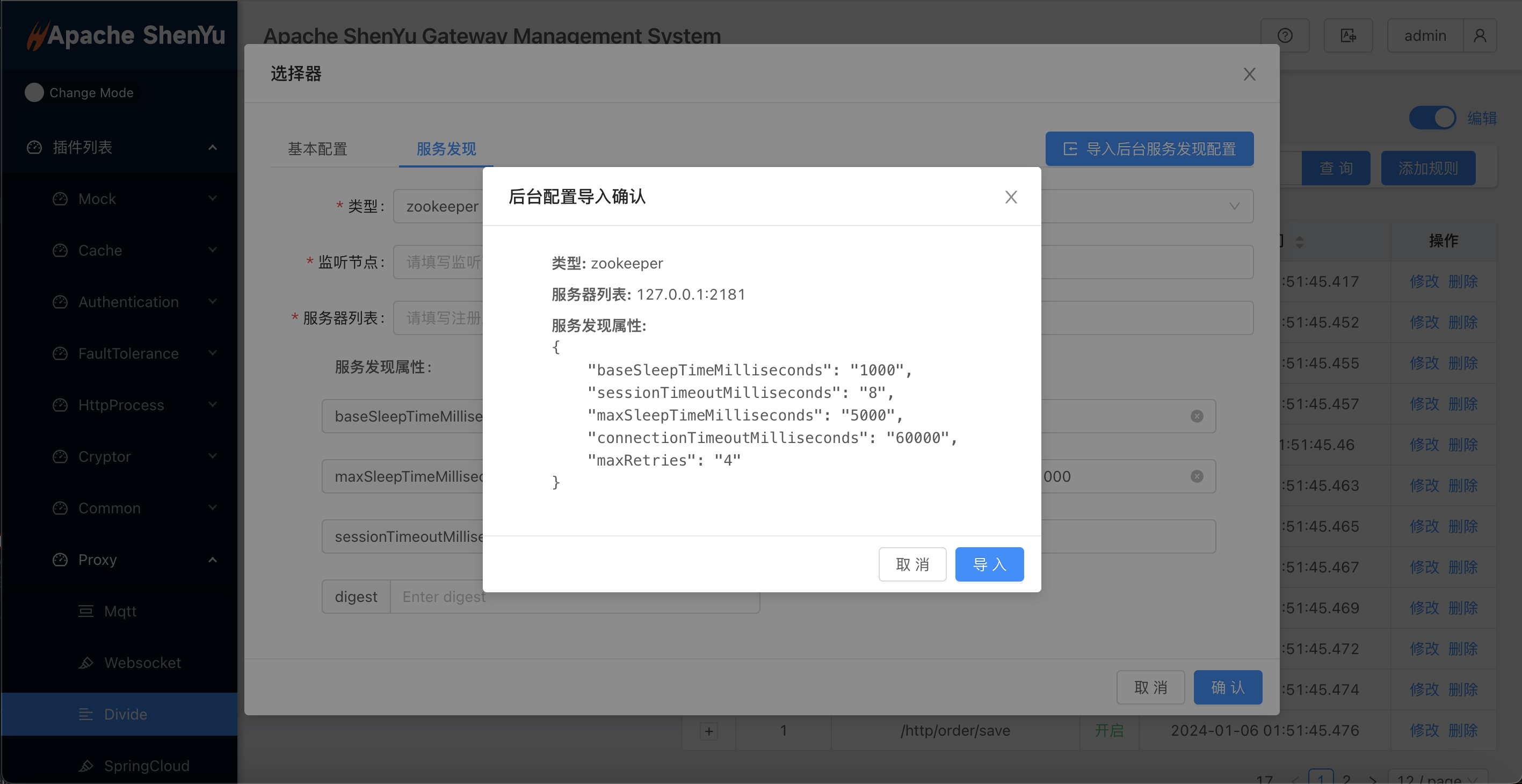Clear the maxSleepTimeMilliseconds field value icon

click(x=1197, y=477)
